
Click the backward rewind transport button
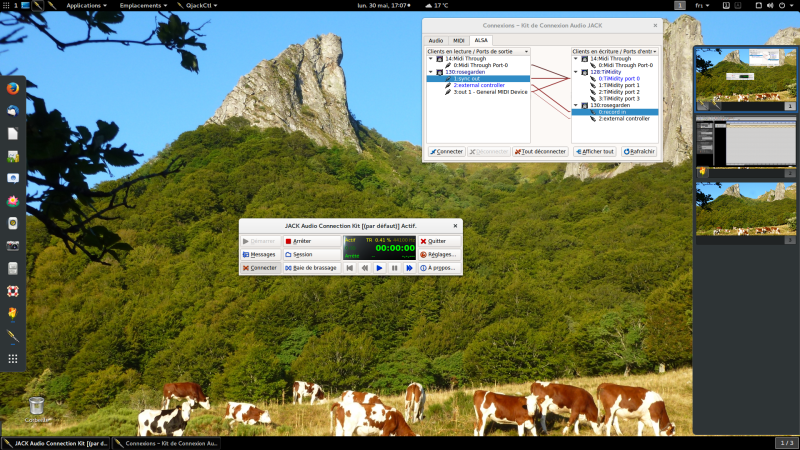[364, 268]
